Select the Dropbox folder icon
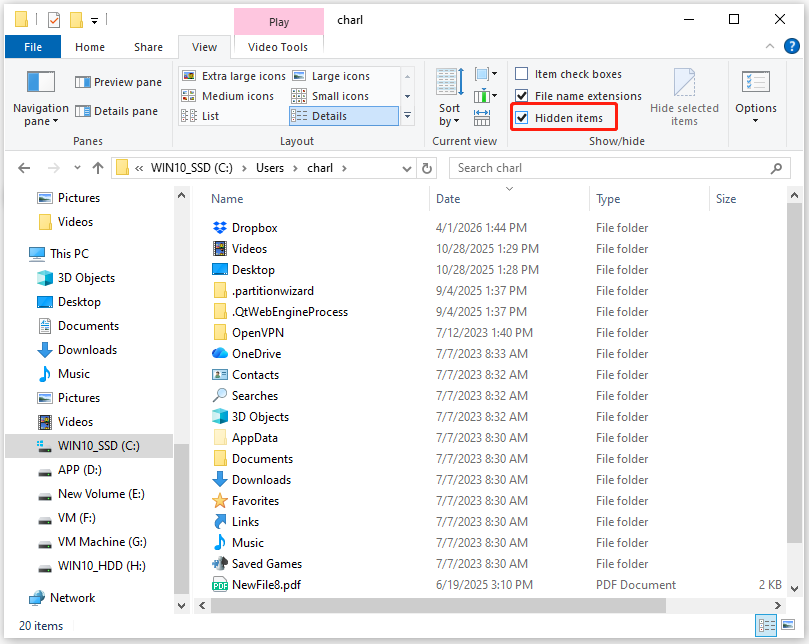 [220, 228]
